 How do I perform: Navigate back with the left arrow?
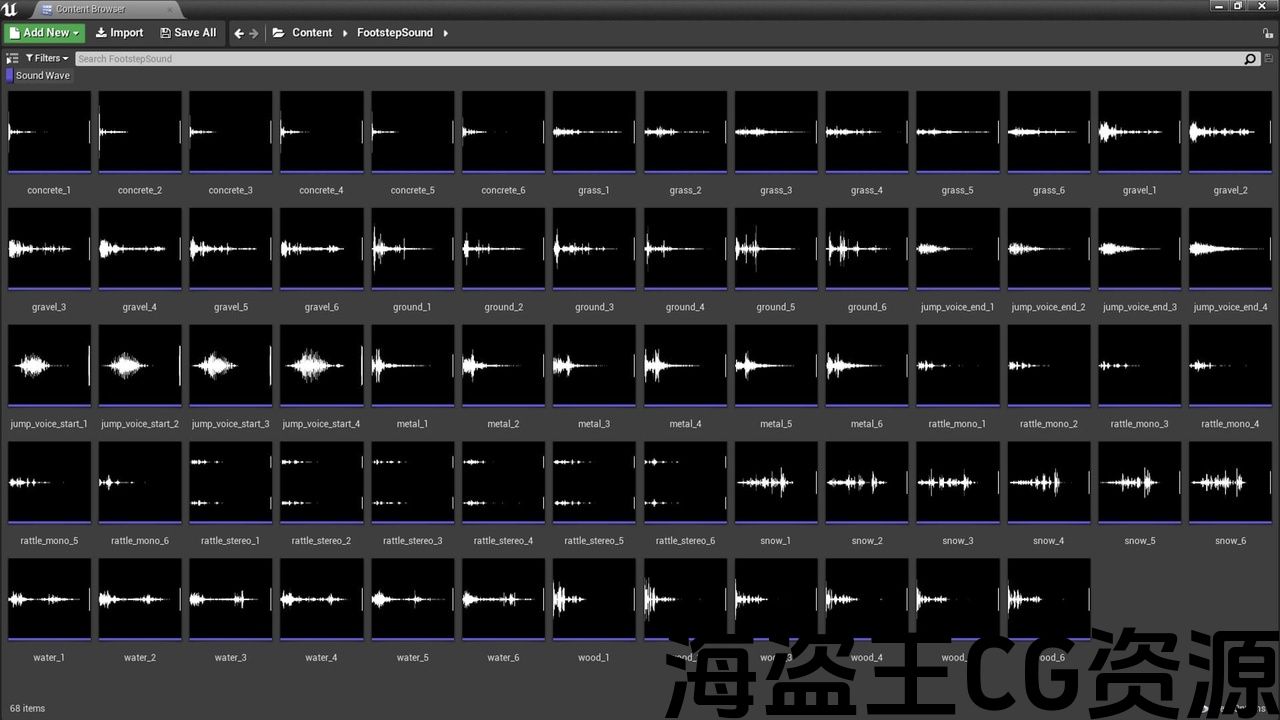coord(239,33)
